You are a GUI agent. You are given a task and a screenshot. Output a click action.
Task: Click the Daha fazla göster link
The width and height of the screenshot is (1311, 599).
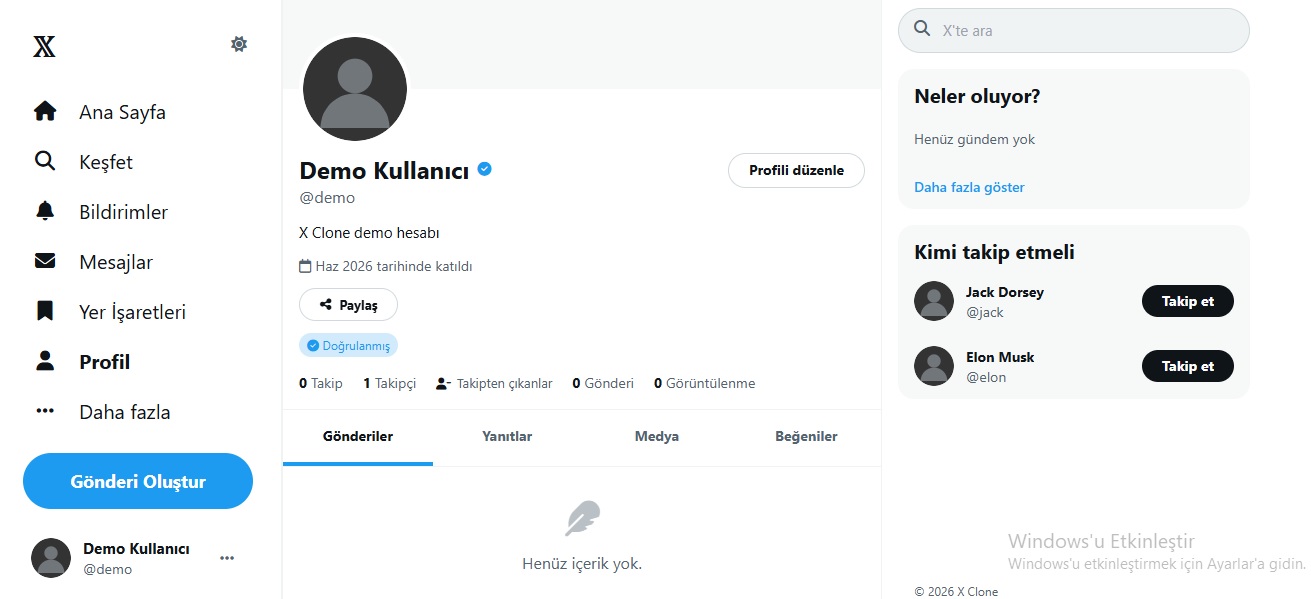tap(969, 187)
